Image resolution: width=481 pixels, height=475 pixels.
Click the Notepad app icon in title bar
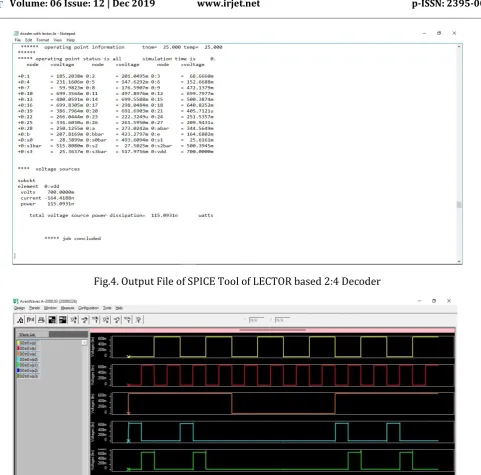tap(16, 33)
